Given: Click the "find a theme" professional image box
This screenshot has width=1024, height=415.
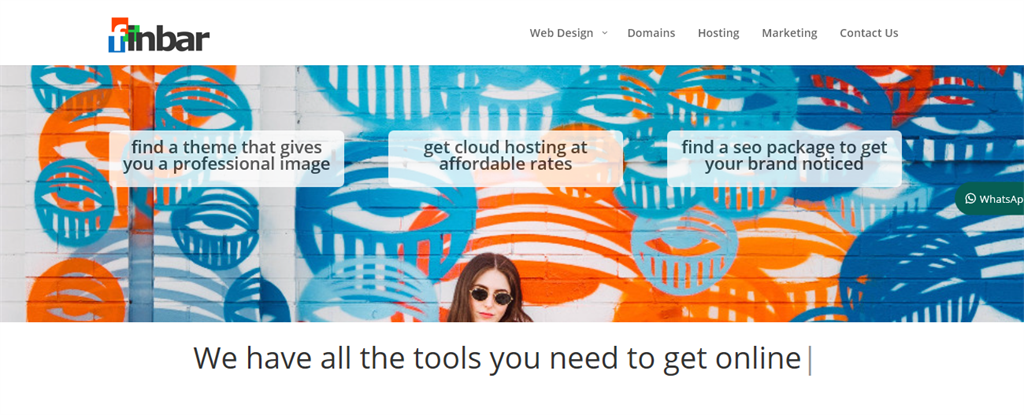Looking at the screenshot, I should point(226,158).
